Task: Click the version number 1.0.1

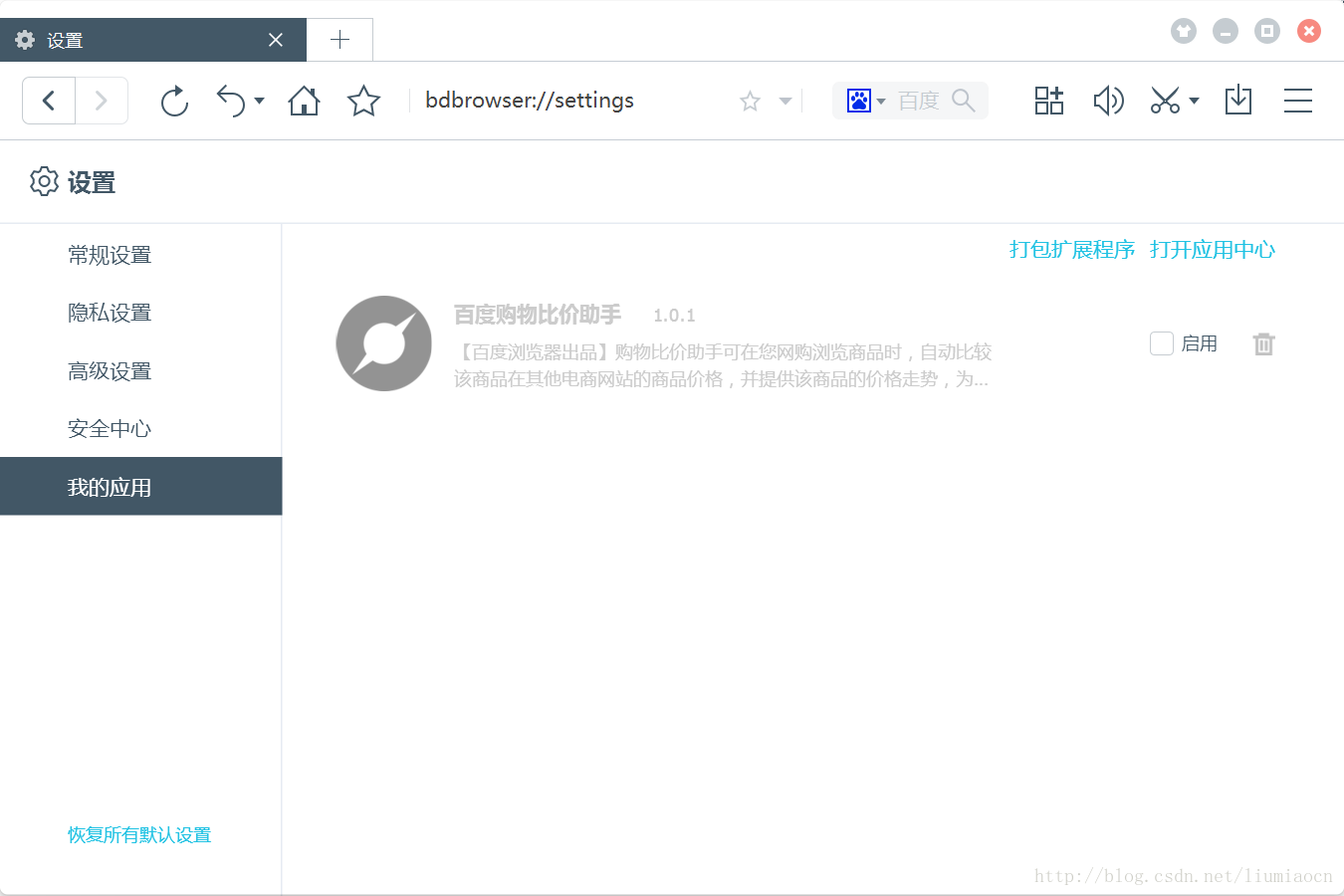Action: point(674,316)
